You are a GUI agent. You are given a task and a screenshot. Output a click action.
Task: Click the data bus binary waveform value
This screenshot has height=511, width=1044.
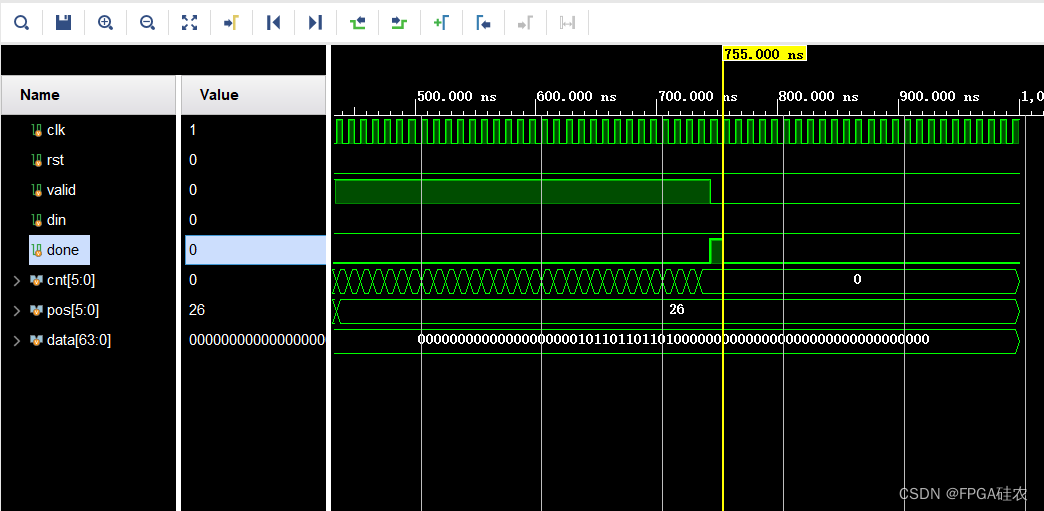pos(673,340)
